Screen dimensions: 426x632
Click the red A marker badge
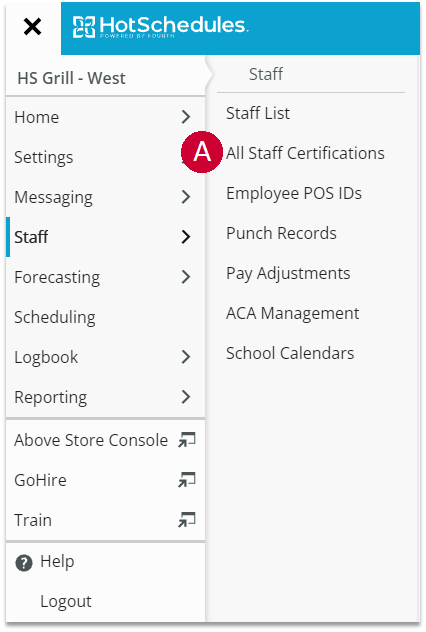point(202,152)
